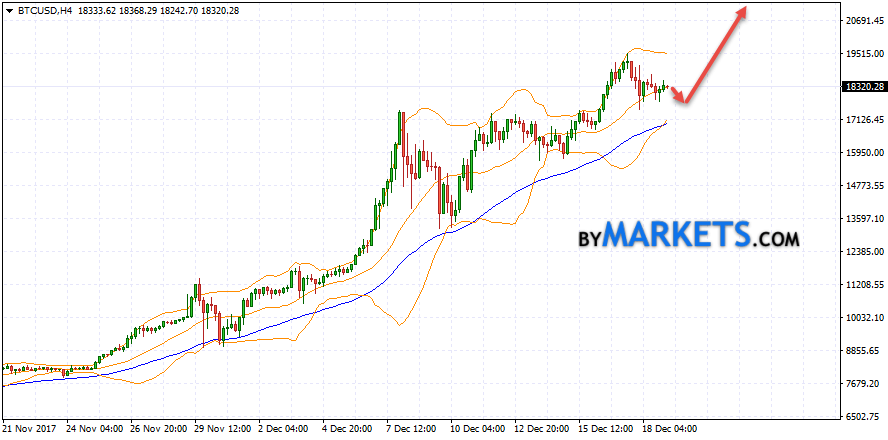Select the 21 Nov 2017 date label
888x440 pixels.
[x=33, y=429]
